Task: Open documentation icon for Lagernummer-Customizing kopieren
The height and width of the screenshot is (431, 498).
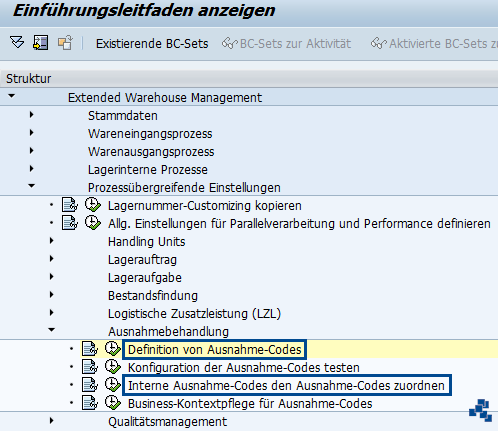Action: point(70,205)
